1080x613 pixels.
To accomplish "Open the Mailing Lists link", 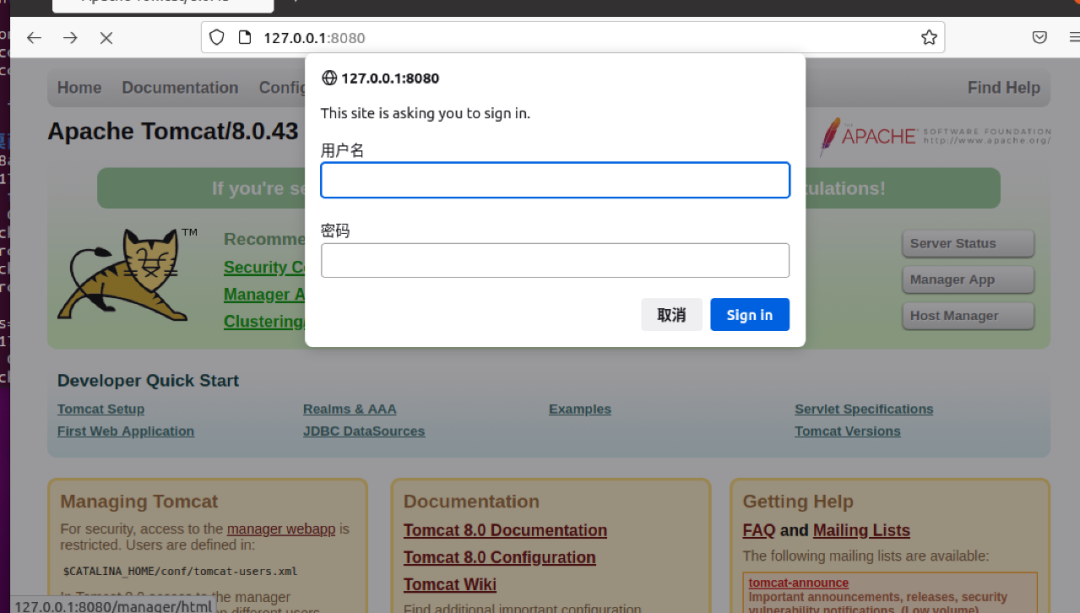I will (861, 530).
